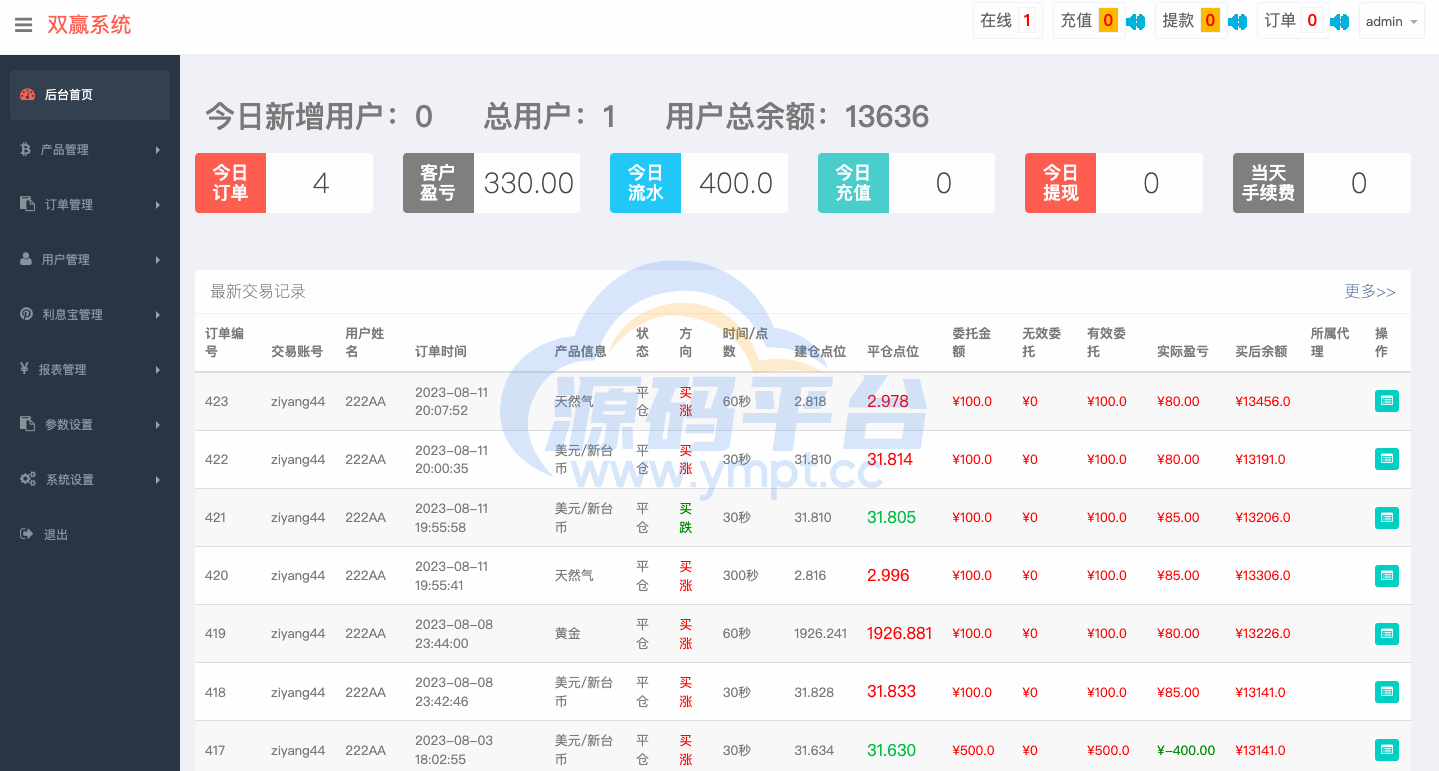
Task: Open details icon for order 419
Action: [x=1386, y=633]
